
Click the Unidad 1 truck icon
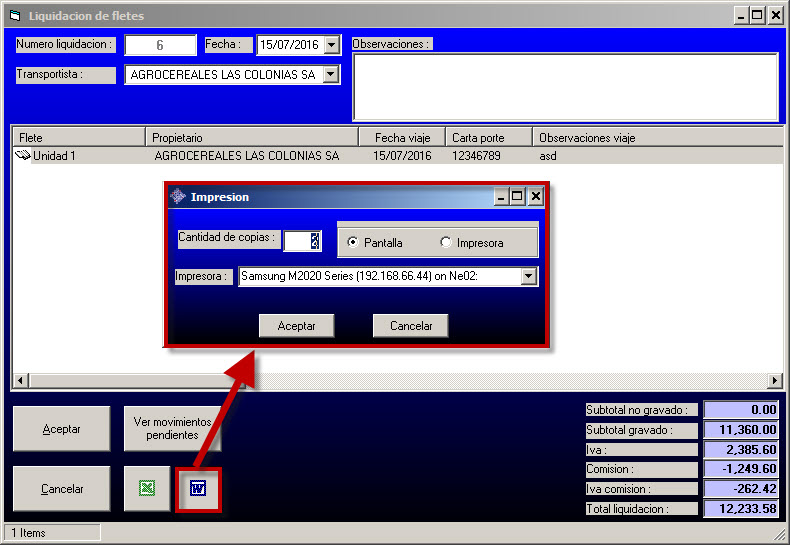pyautogui.click(x=23, y=156)
